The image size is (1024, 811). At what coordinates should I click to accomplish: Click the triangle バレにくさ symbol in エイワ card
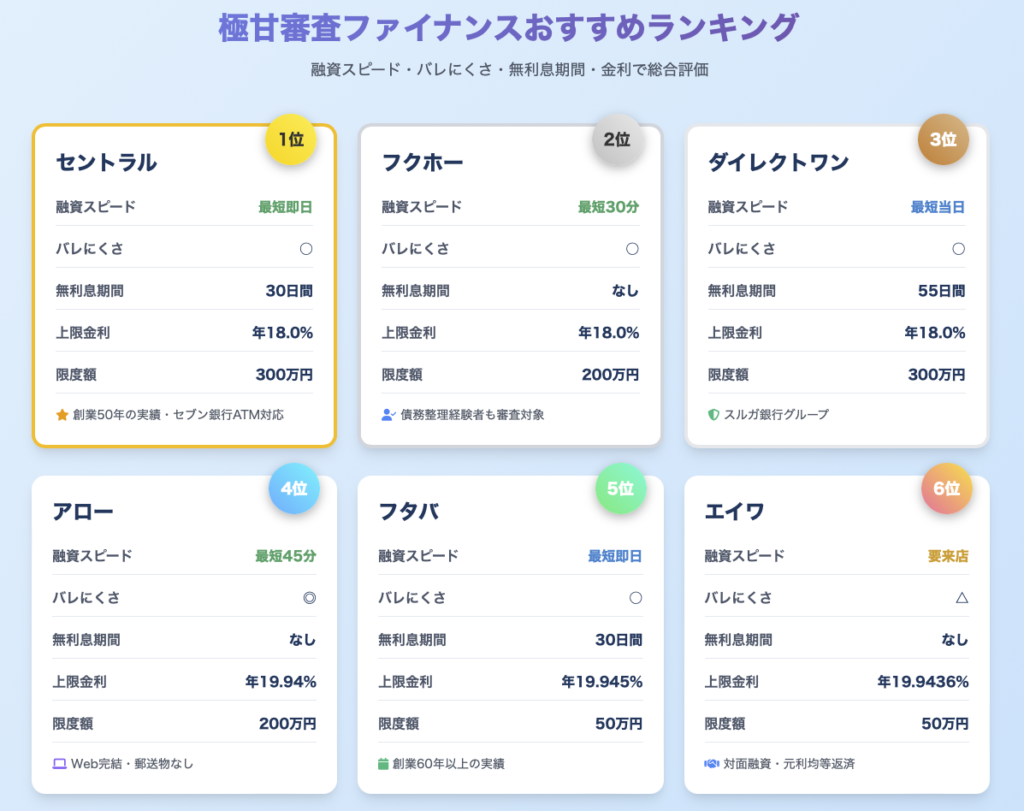(961, 598)
